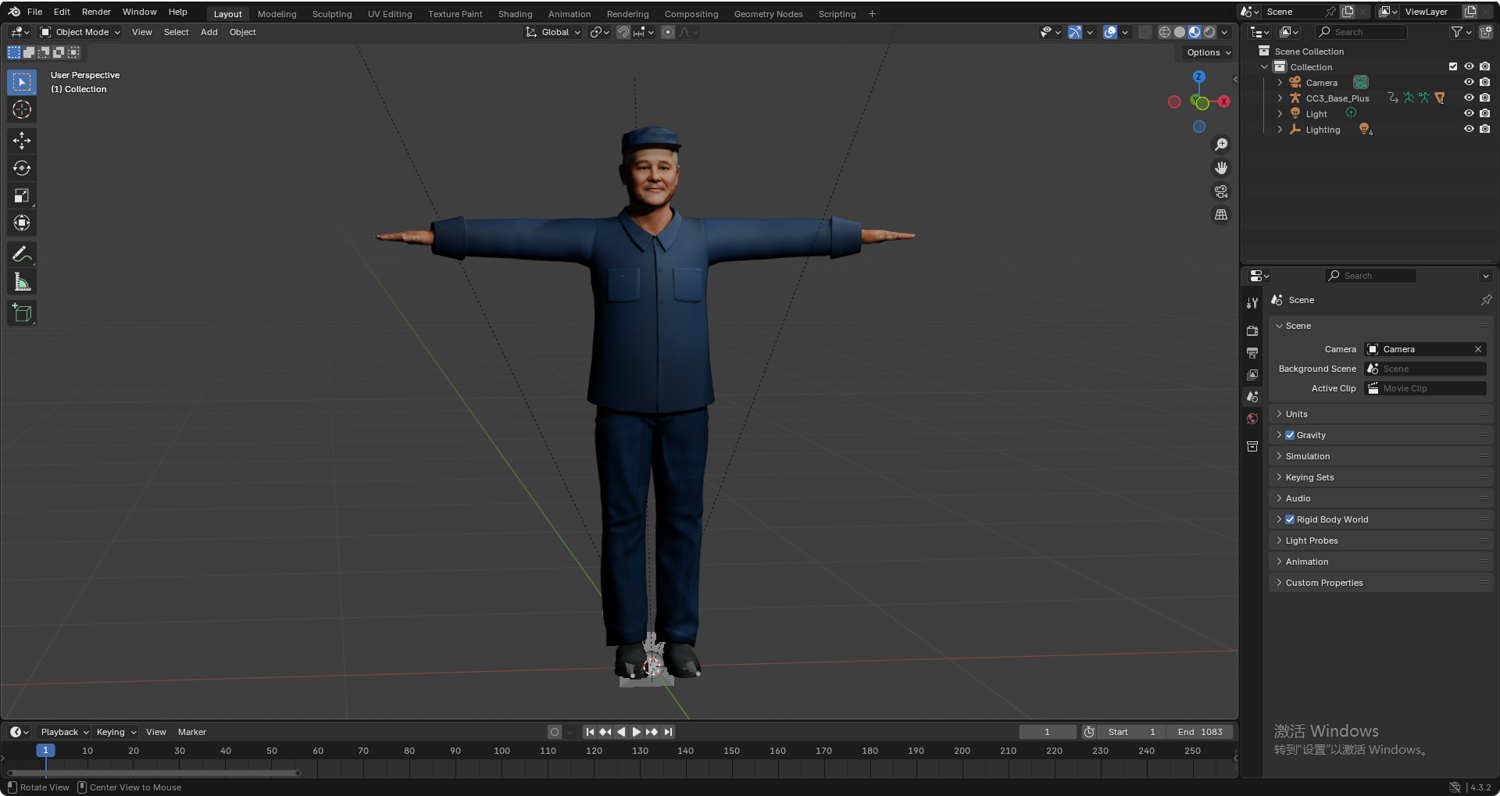This screenshot has height=796, width=1500.
Task: Select the Move tool in toolbar
Action: point(21,141)
